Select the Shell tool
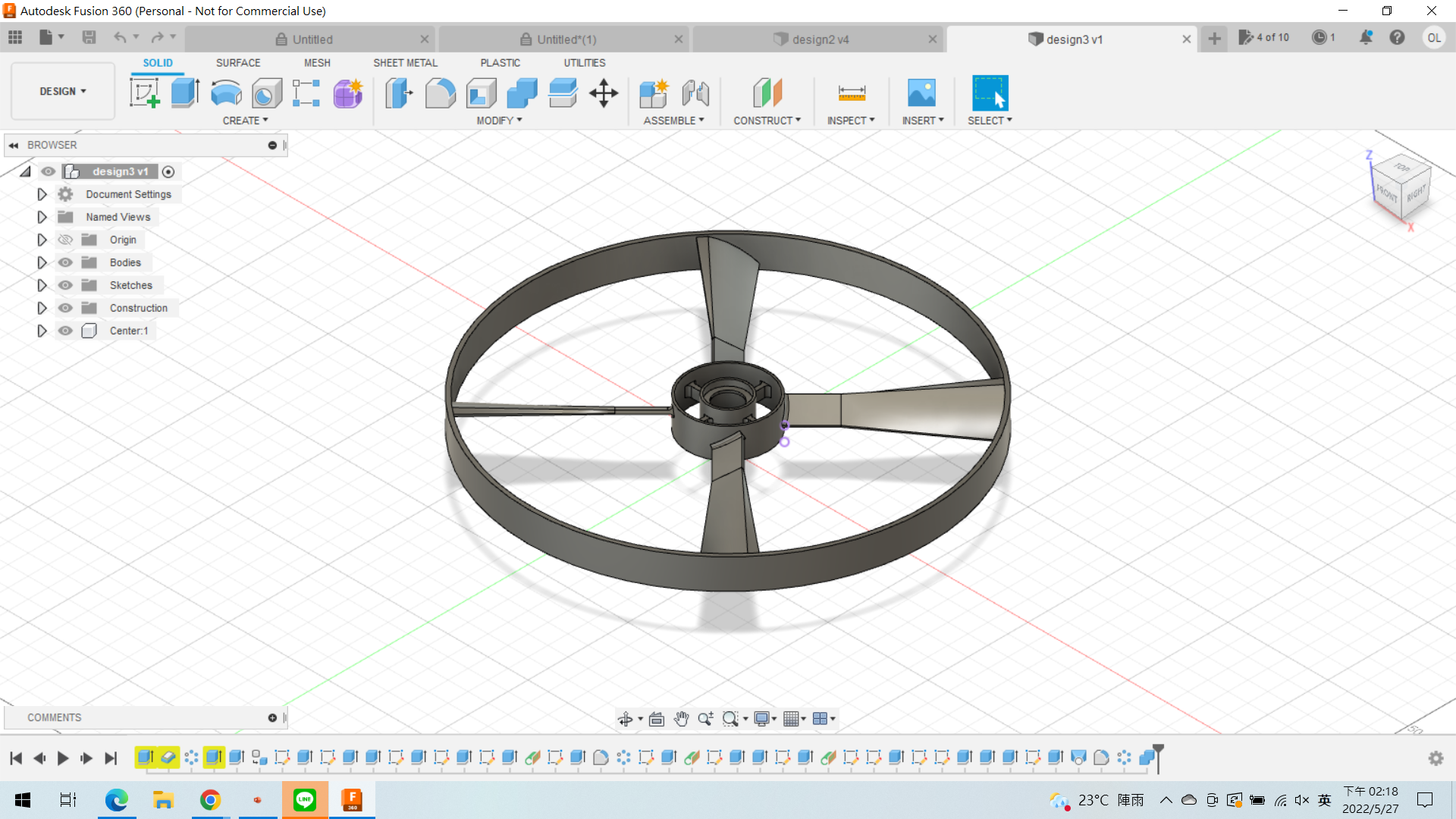This screenshot has height=819, width=1456. click(x=481, y=93)
